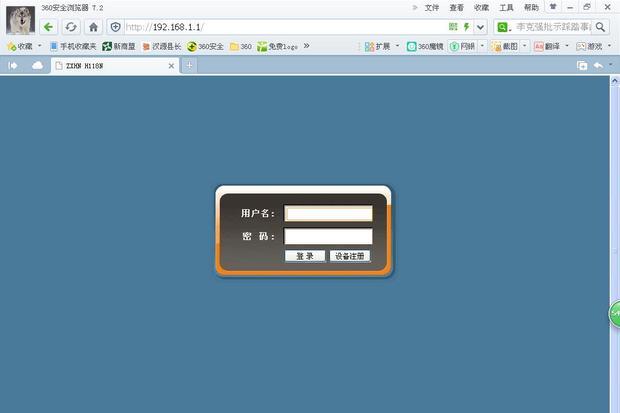Image resolution: width=620 pixels, height=413 pixels.
Task: Open the 翻译 translate tool
Action: pyautogui.click(x=551, y=46)
